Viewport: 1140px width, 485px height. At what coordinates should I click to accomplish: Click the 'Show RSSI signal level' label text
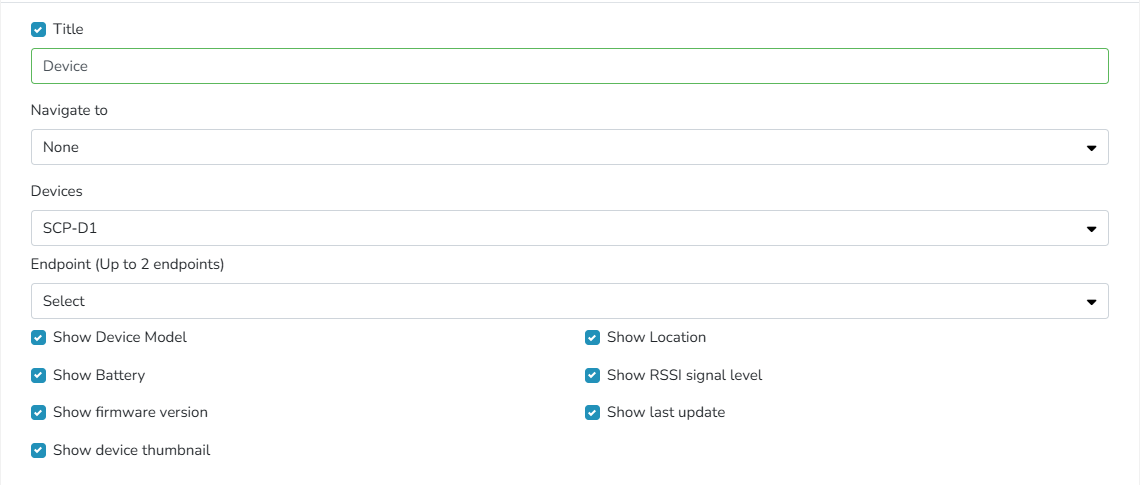tap(684, 376)
